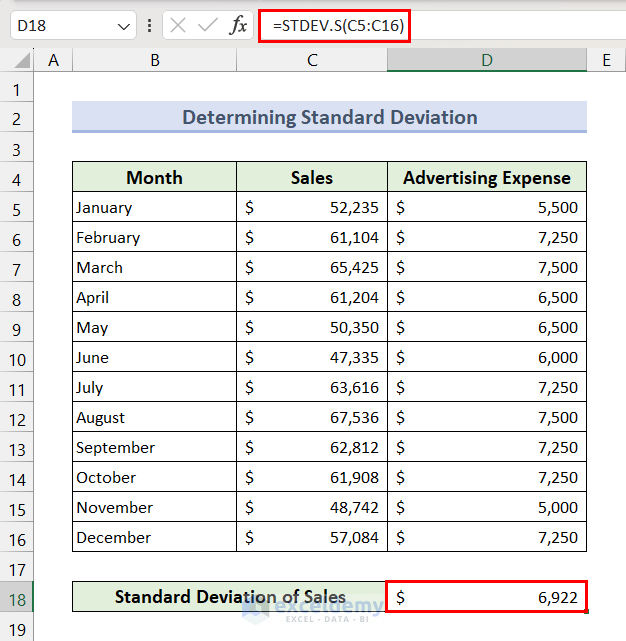This screenshot has height=641, width=626.
Task: Click the Enter checkmark icon in formula bar
Action: (x=208, y=26)
